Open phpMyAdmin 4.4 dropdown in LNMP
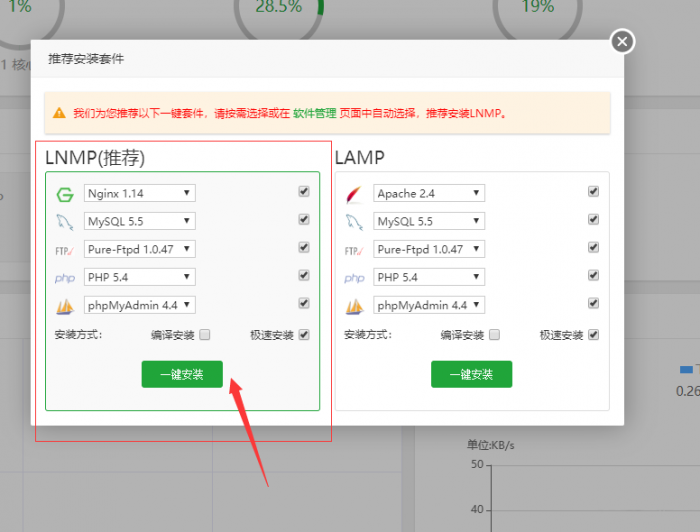Viewport: 700px width, 532px height. tap(140, 305)
